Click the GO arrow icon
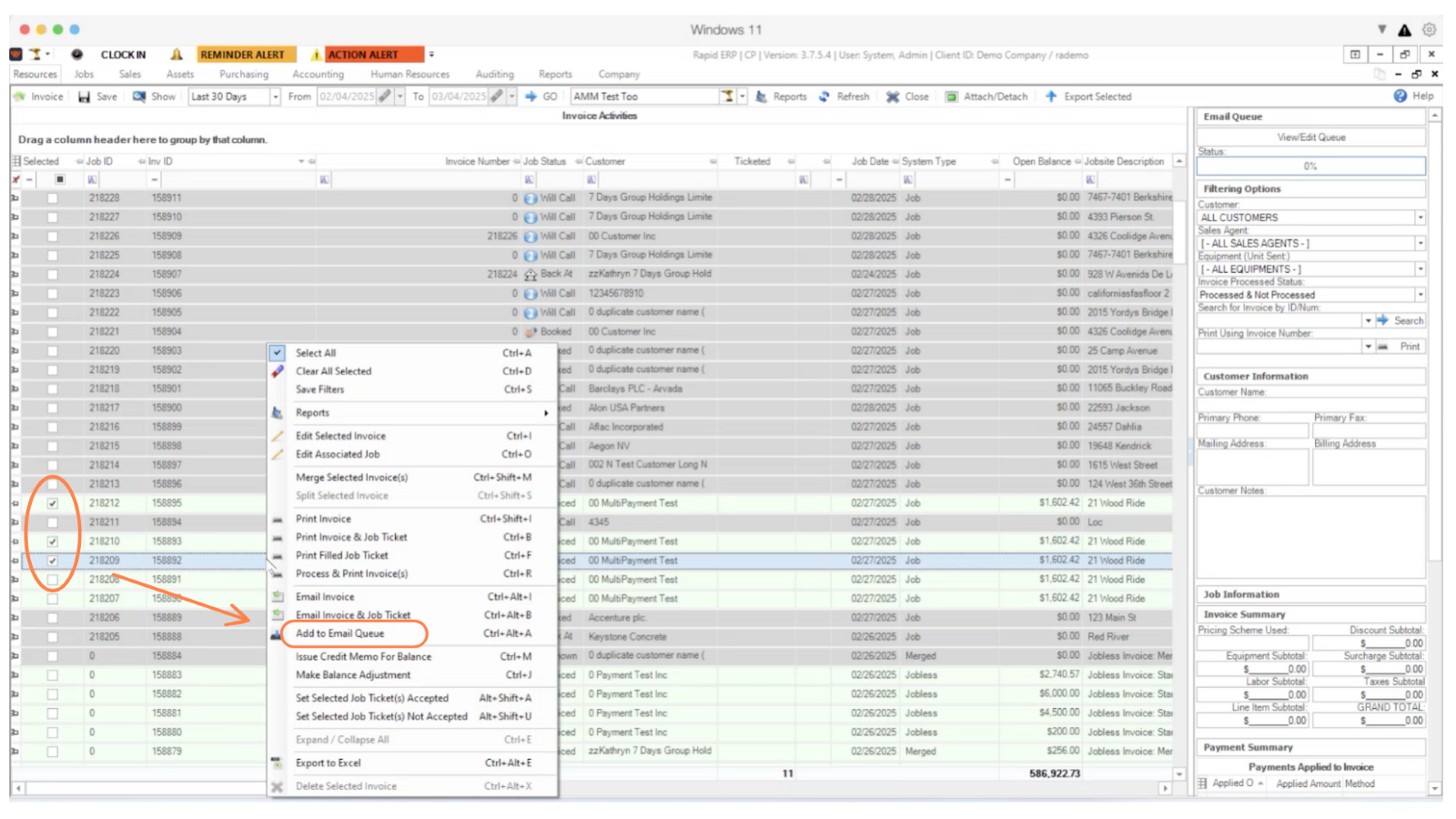The width and height of the screenshot is (1456, 819). click(531, 96)
